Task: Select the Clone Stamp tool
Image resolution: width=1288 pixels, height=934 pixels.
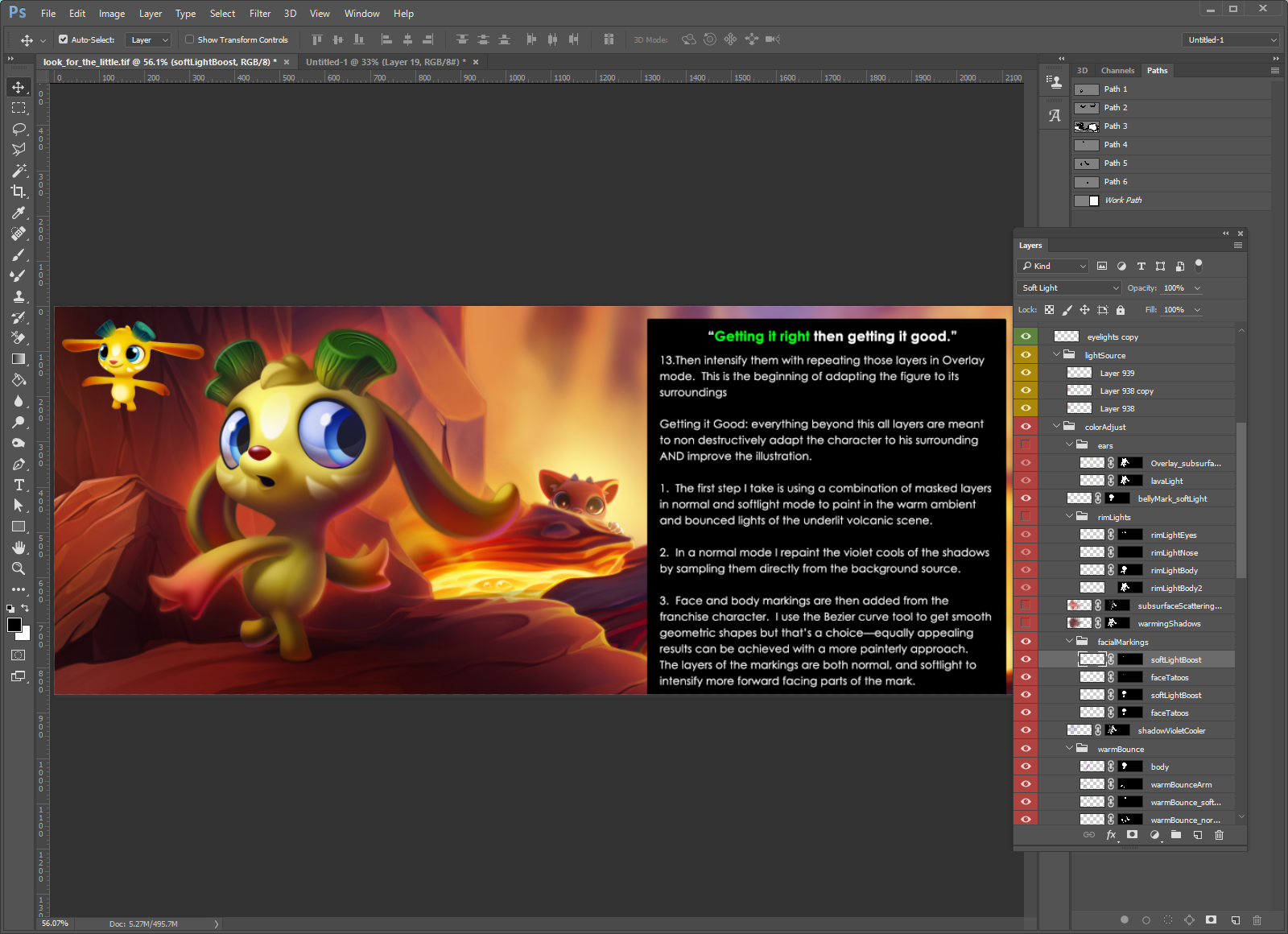Action: pos(19,296)
